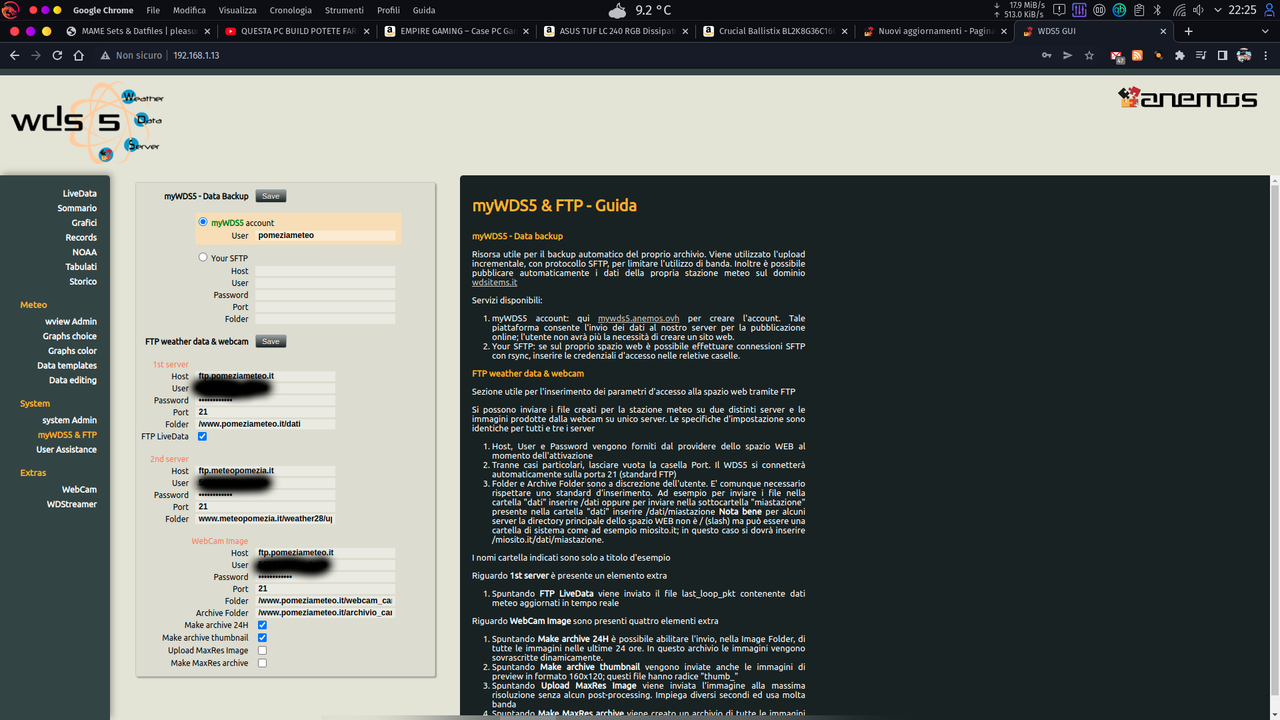Open the media control playlist icon
Screen dimensions: 1280x720
(x=1201, y=55)
